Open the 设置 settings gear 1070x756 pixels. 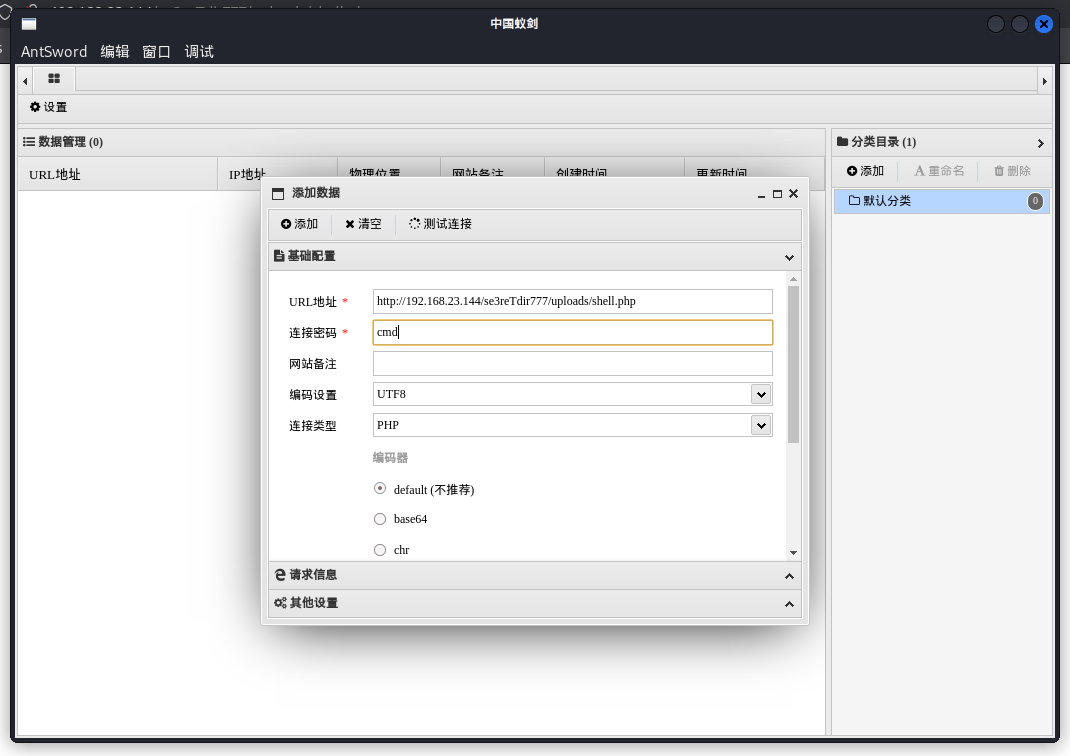pyautogui.click(x=48, y=107)
